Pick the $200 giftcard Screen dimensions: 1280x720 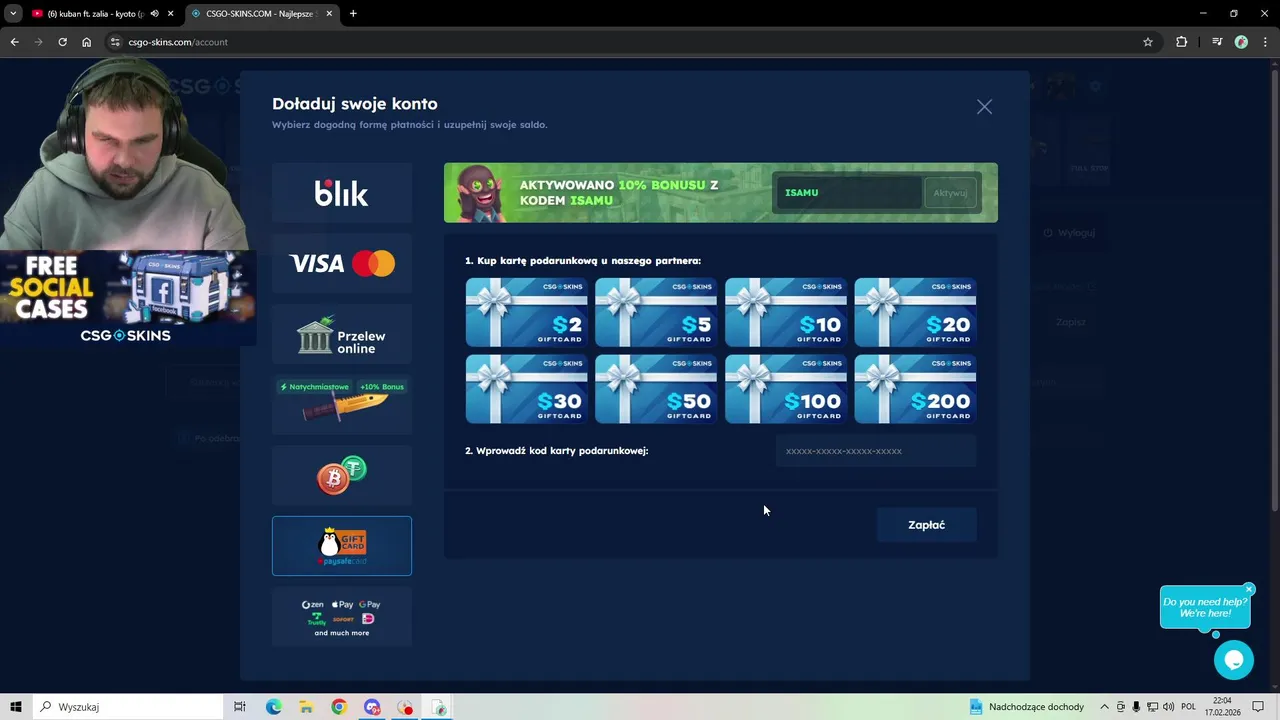tap(915, 389)
